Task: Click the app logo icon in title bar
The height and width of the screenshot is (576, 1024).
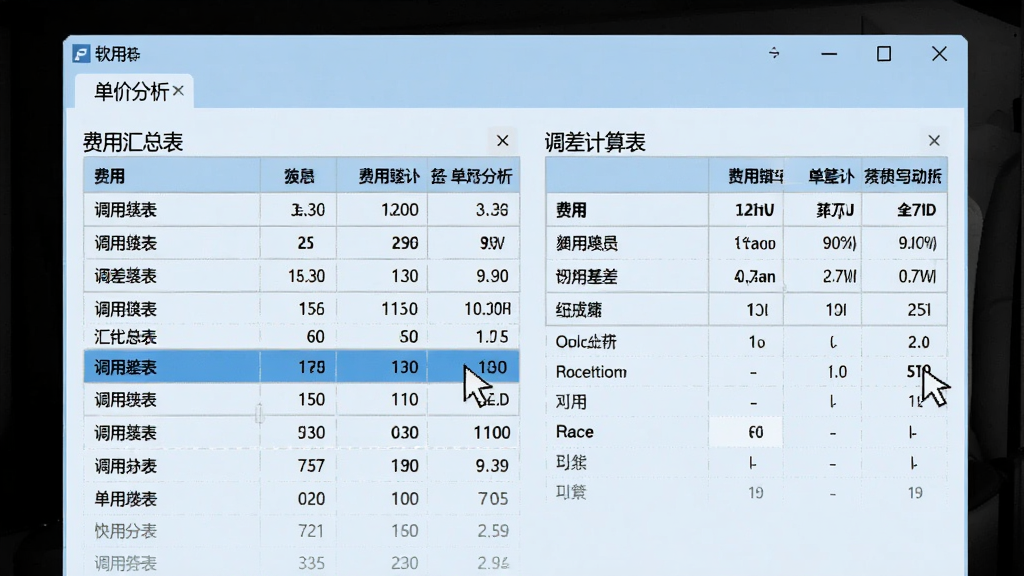Action: (x=81, y=54)
